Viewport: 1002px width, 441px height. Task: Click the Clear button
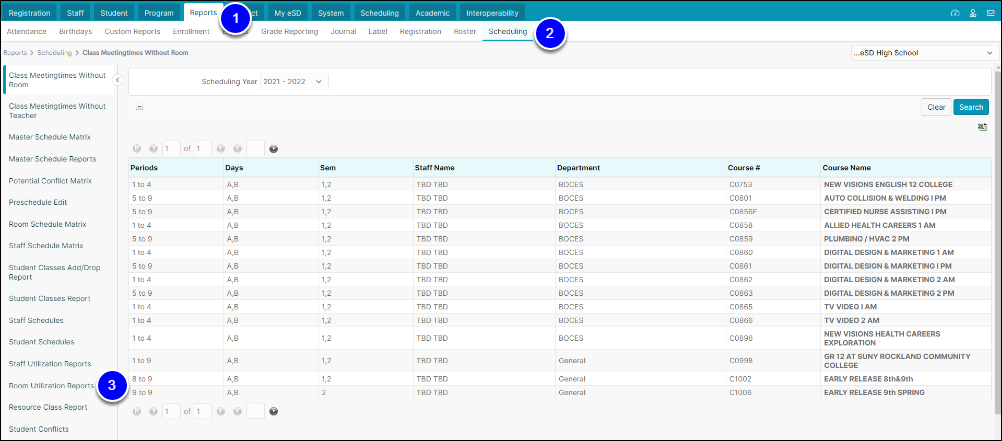coord(936,107)
